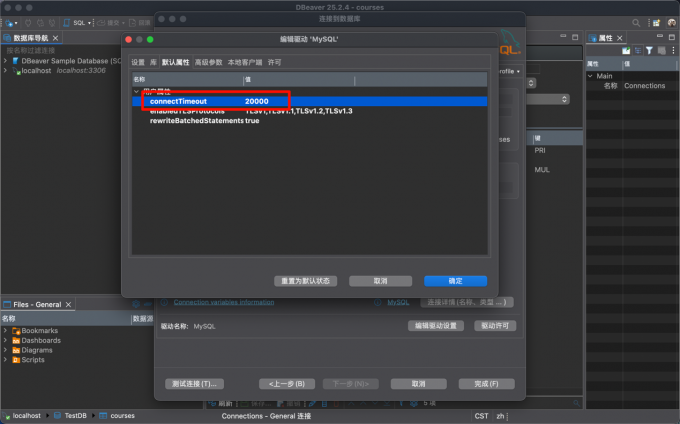
Task: Click the 编辑驱动设置 button
Action: coord(436,326)
